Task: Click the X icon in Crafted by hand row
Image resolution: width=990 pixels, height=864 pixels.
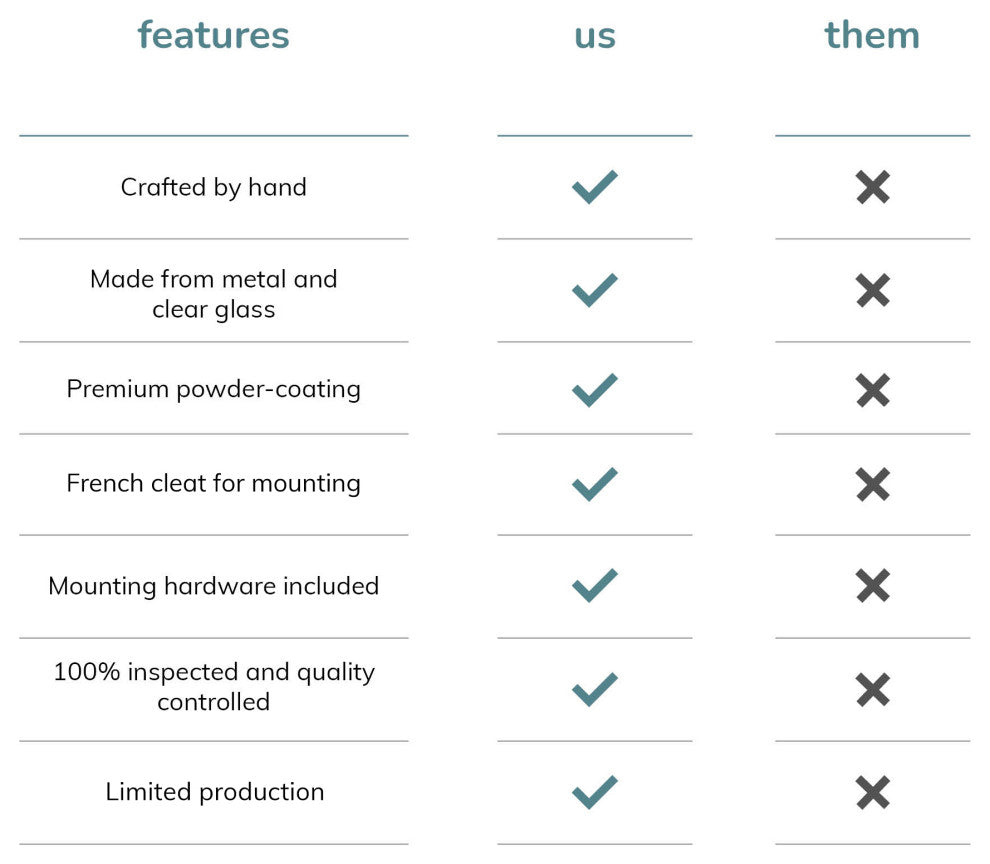Action: point(872,187)
